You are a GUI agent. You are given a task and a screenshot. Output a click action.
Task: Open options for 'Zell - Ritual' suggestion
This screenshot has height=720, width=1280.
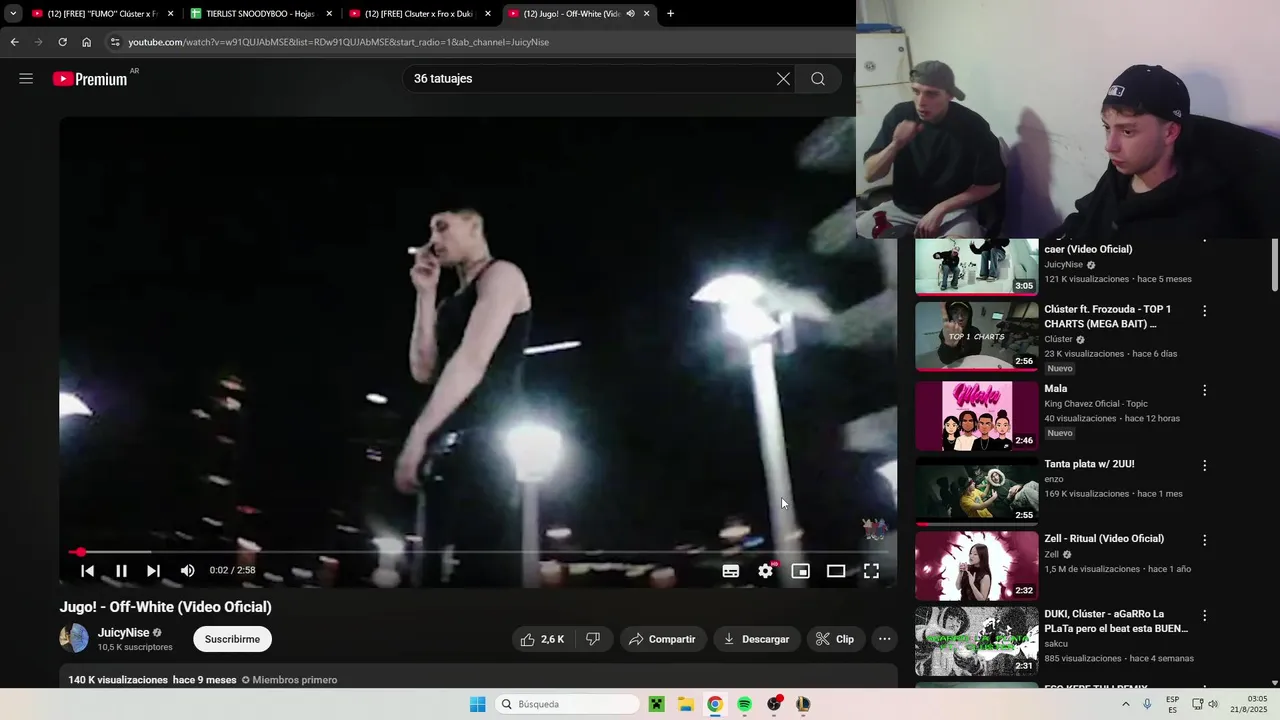[x=1204, y=540]
